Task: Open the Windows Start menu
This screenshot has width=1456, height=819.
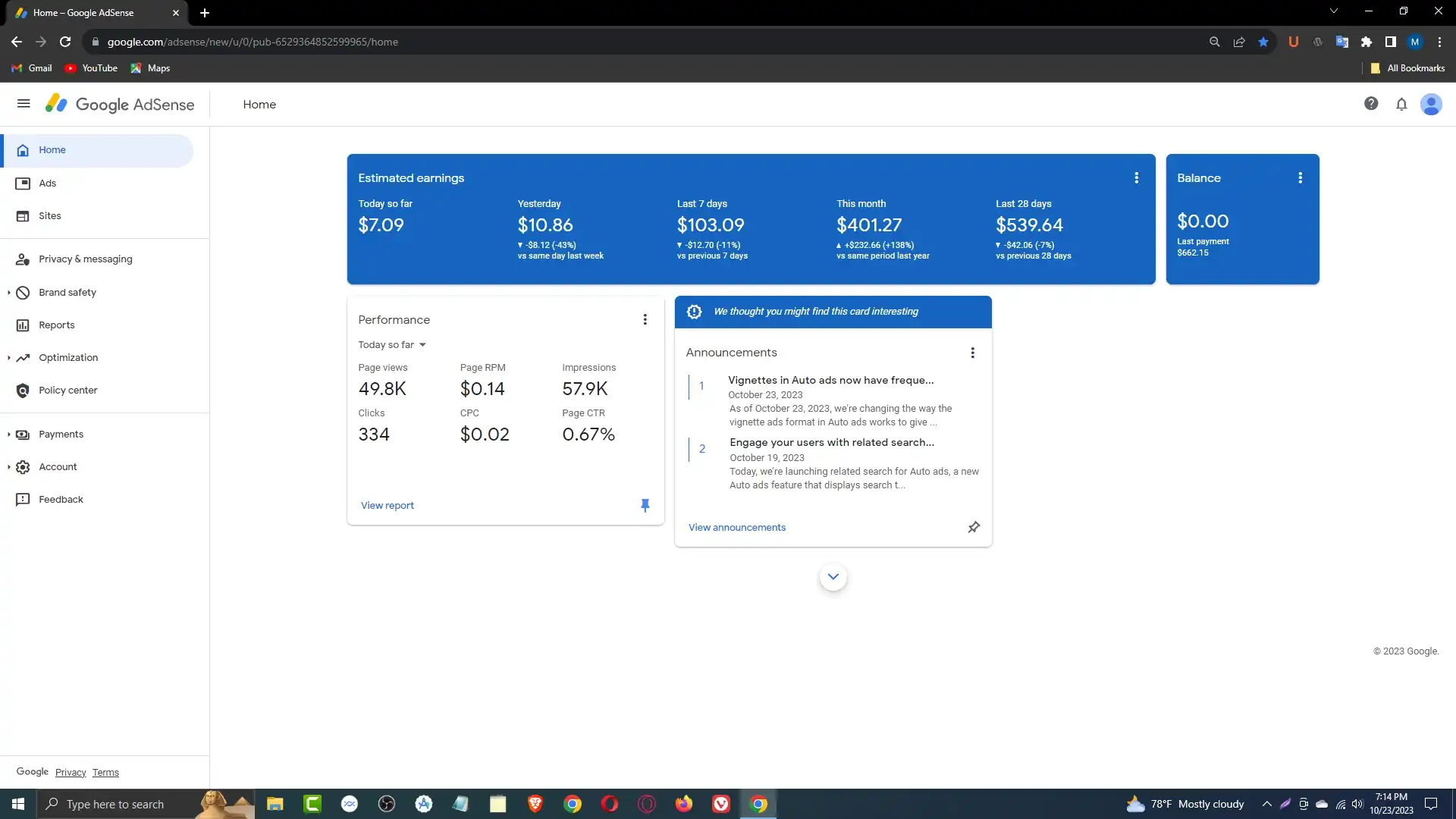Action: (x=18, y=804)
